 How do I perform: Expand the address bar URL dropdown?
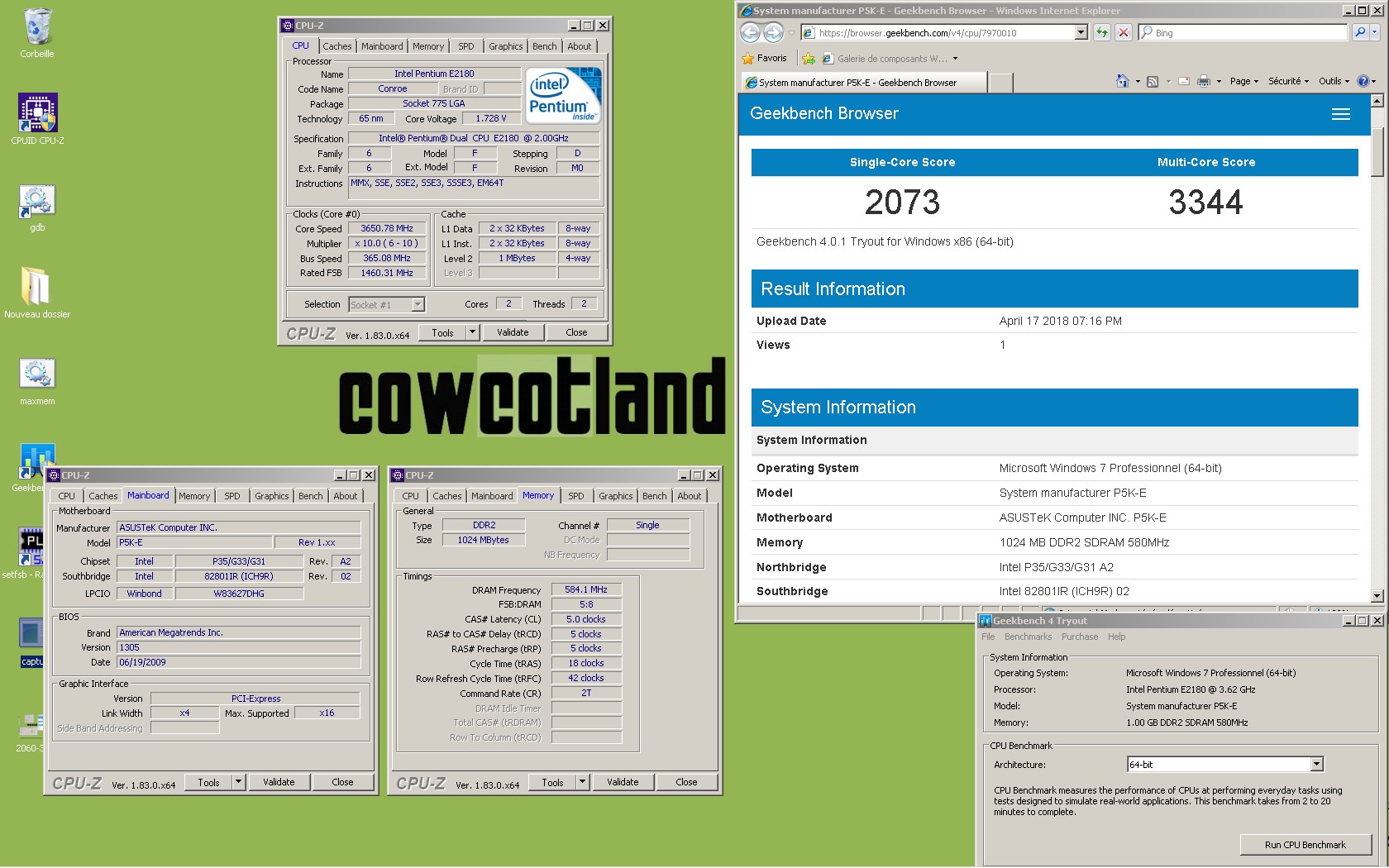(x=1081, y=32)
